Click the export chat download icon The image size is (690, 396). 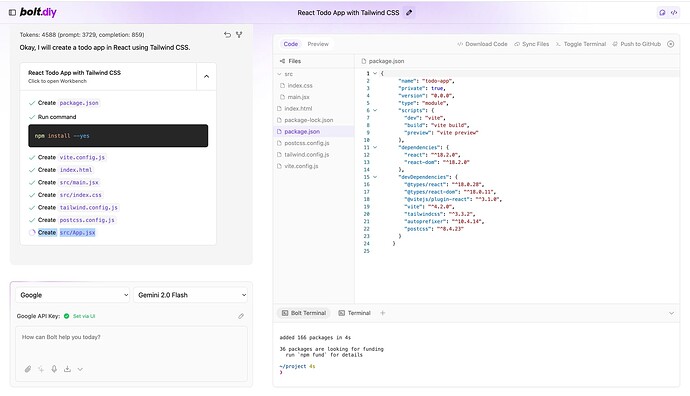click(x=67, y=369)
